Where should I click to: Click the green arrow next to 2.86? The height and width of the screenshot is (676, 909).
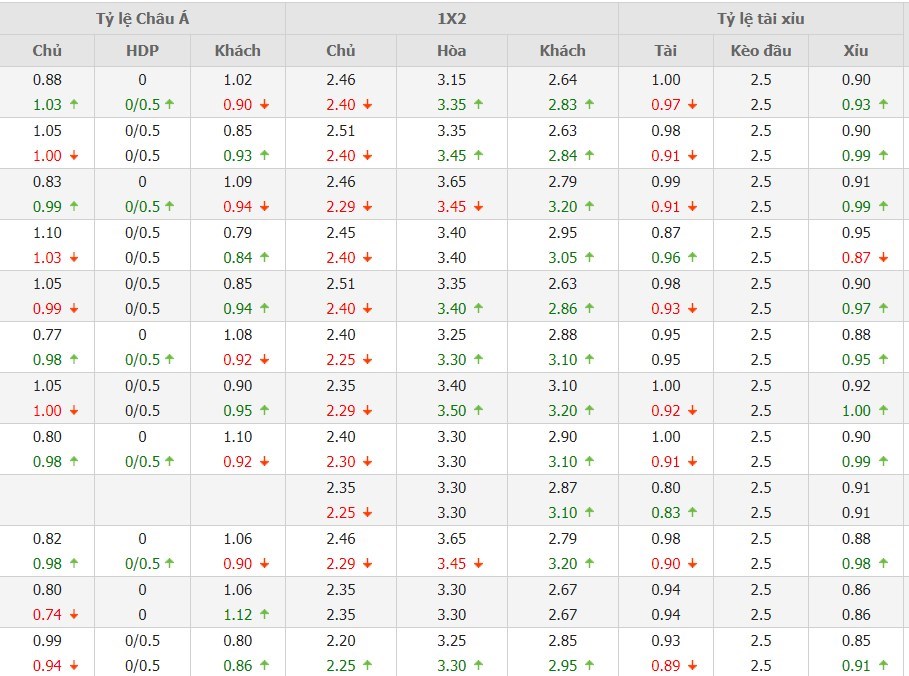590,308
